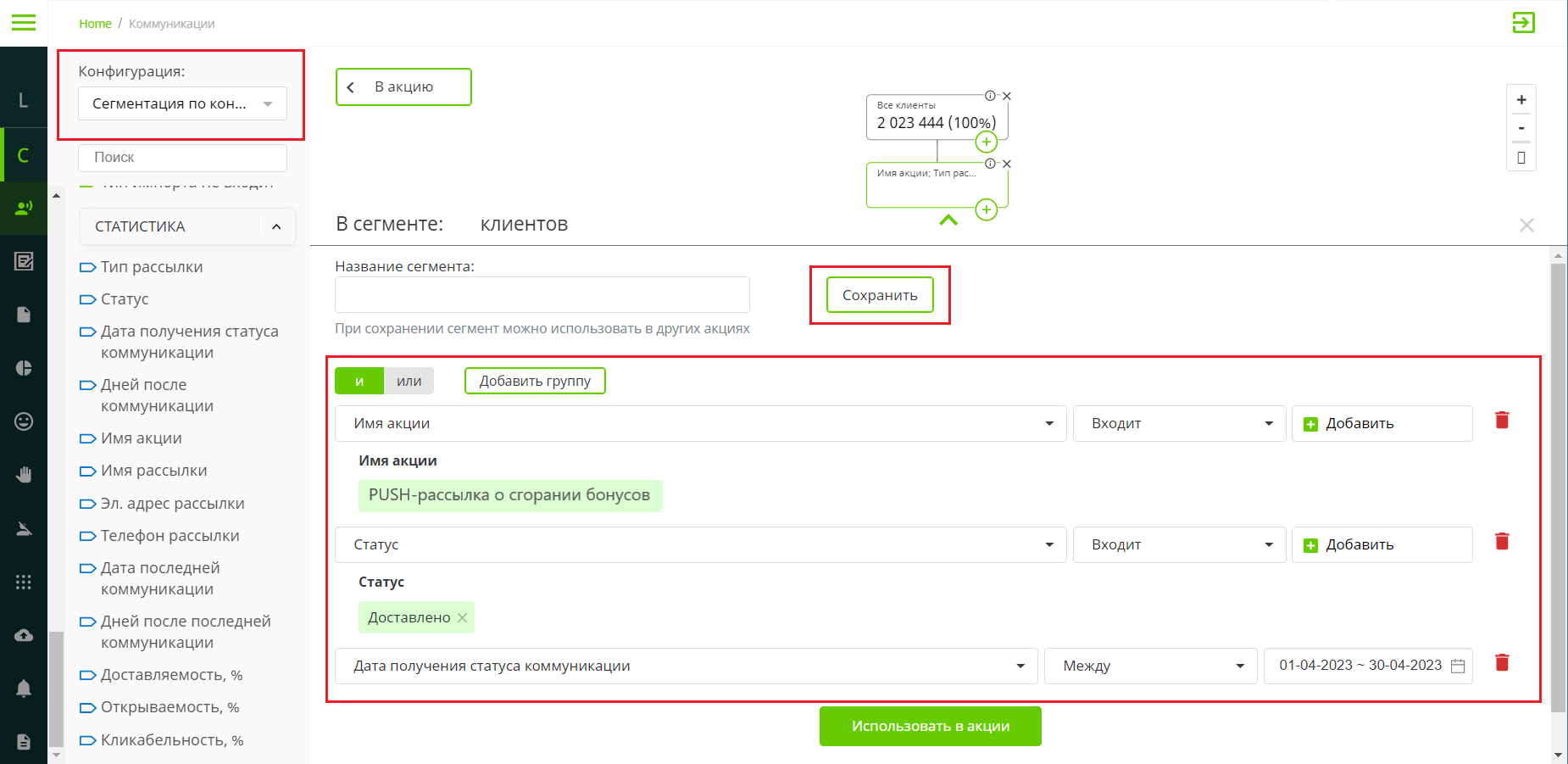Screen dimensions: 1568x764
Task: Go to Home breadcrumb
Action: (95, 24)
